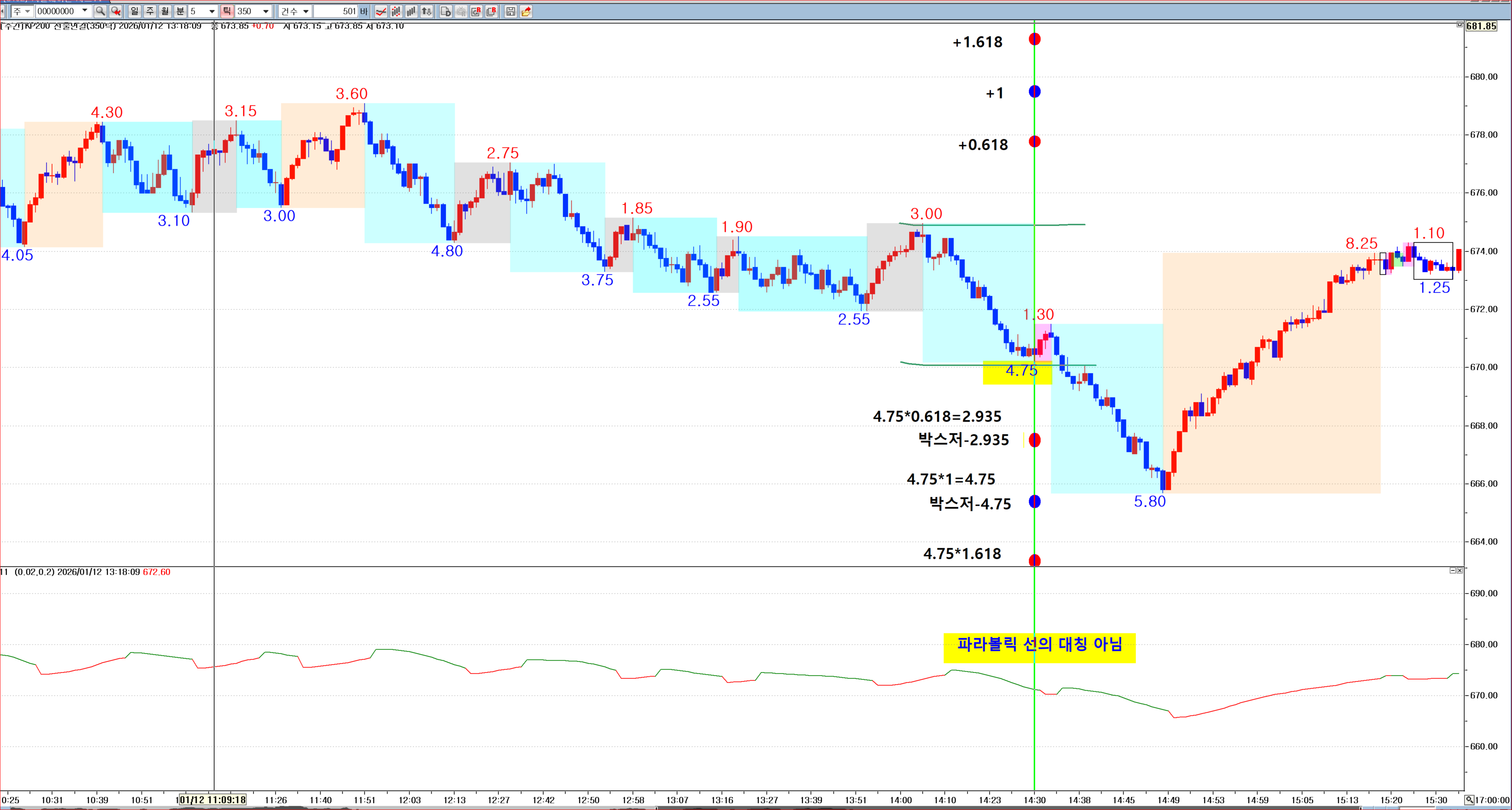Screen dimensions: 1512x810
Task: Toggle the 분 (minute) period button
Action: coord(180,11)
